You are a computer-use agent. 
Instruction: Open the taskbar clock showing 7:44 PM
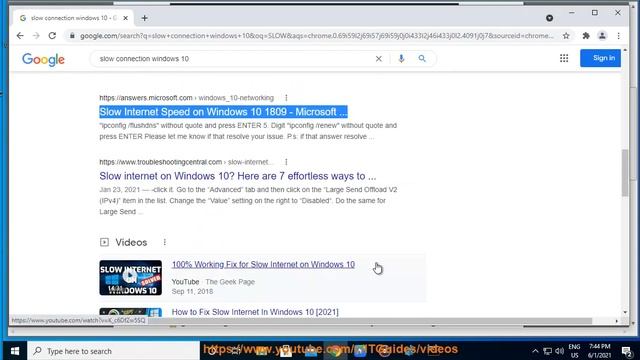pos(599,351)
